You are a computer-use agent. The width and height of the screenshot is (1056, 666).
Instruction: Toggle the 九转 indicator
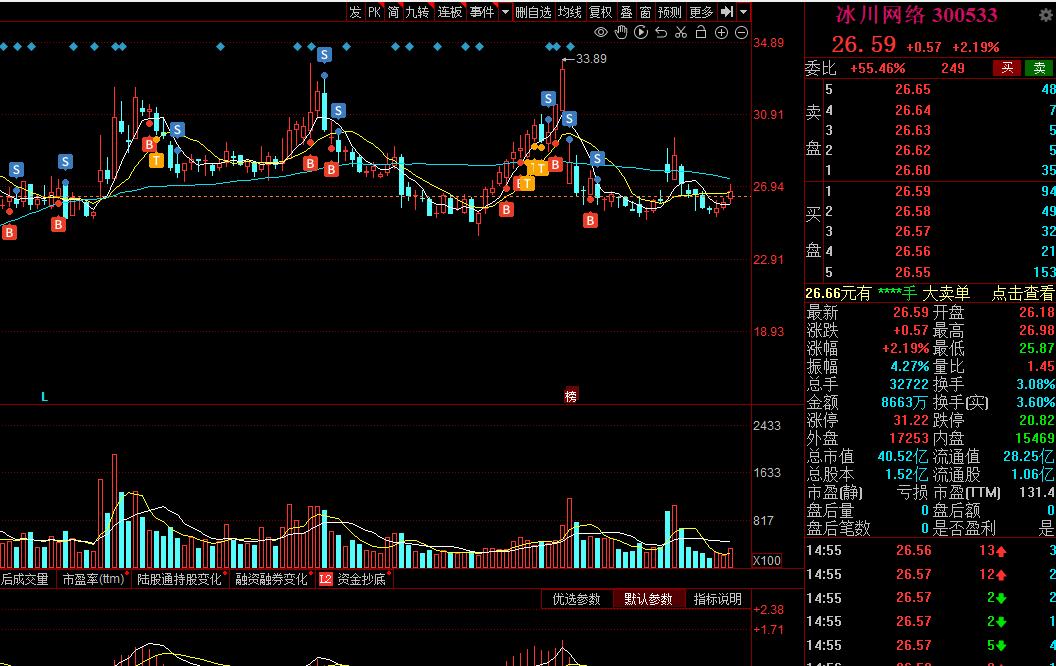tap(418, 12)
